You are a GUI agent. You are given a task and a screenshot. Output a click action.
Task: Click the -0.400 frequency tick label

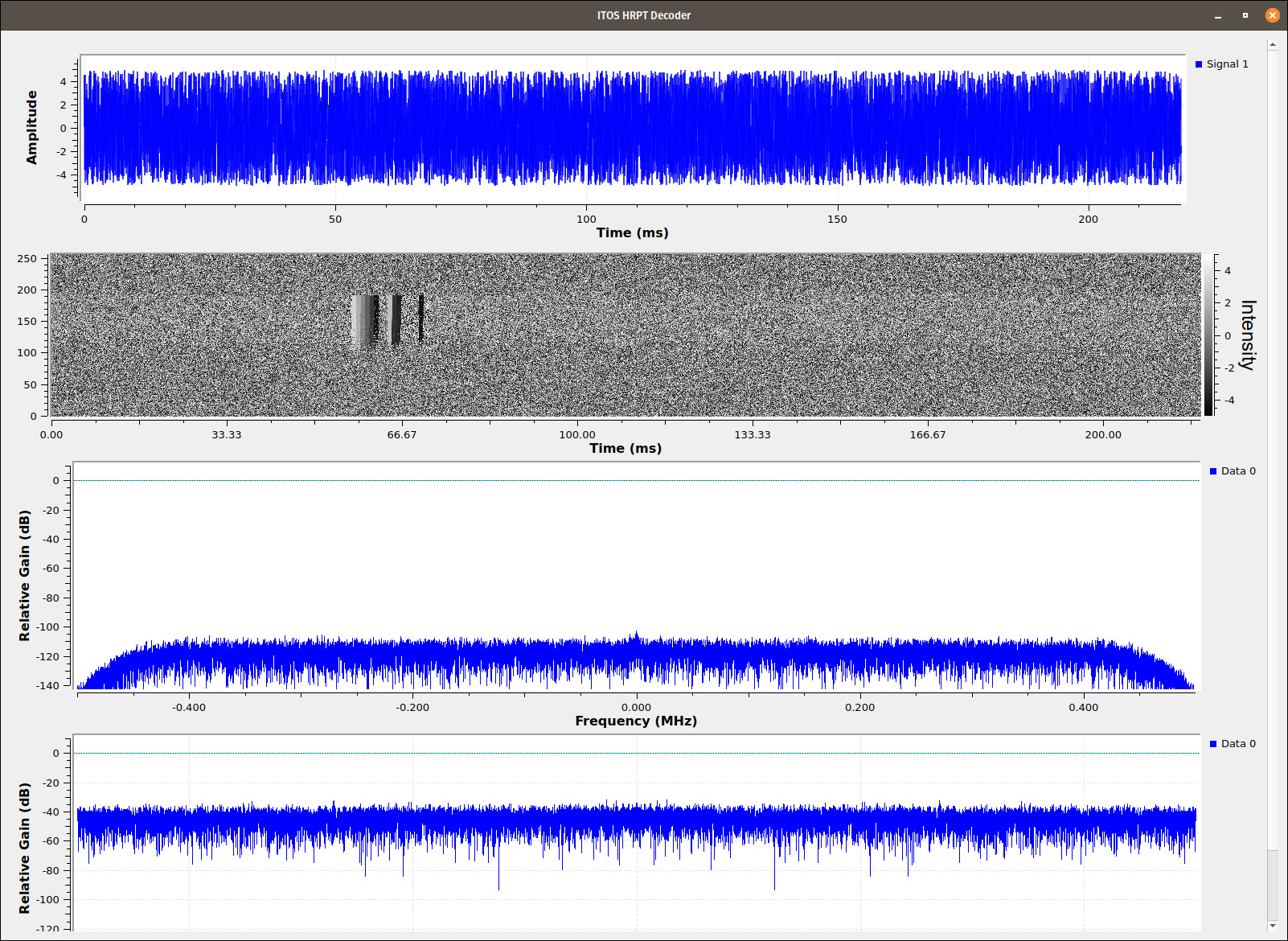189,708
